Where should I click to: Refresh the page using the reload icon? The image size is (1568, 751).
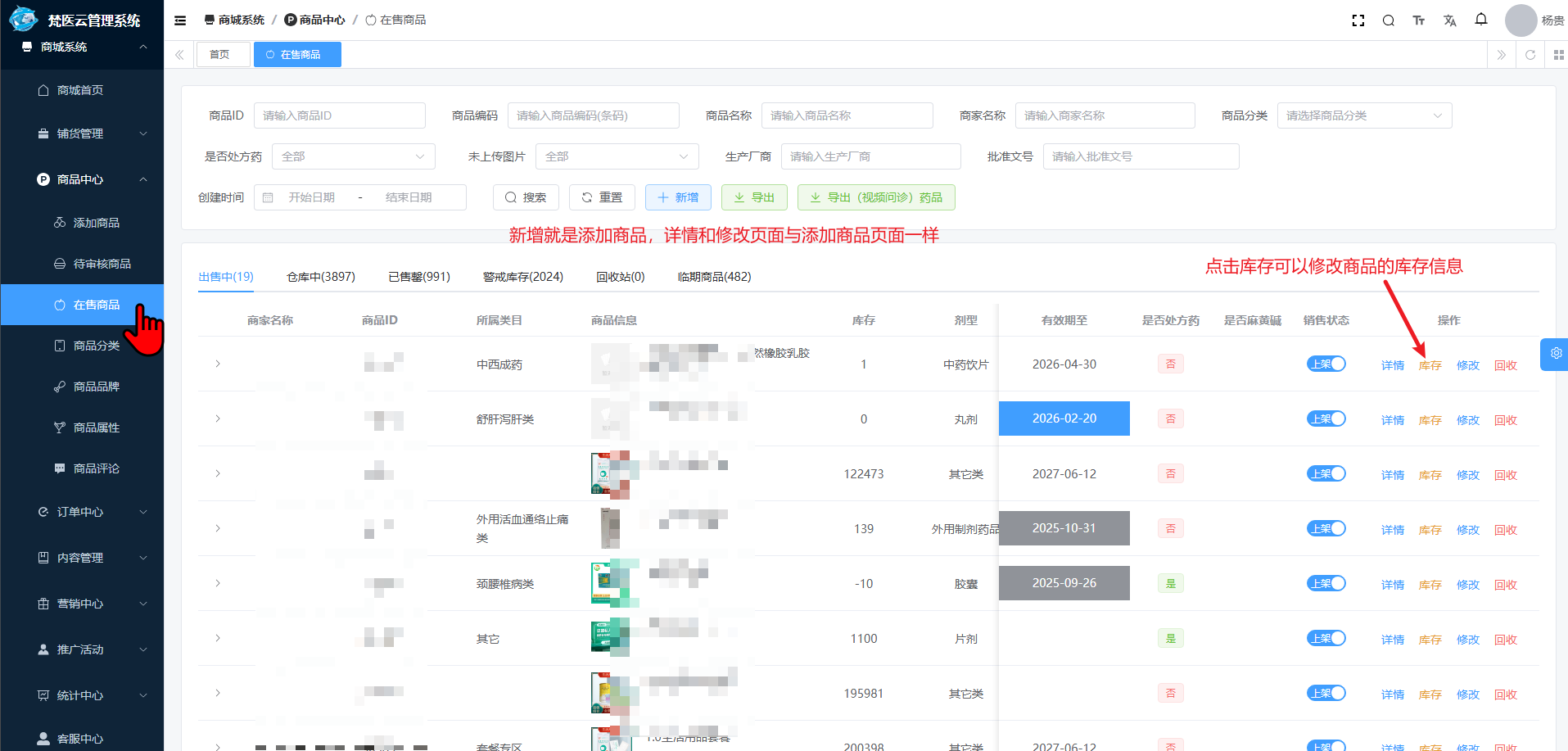tap(1530, 54)
